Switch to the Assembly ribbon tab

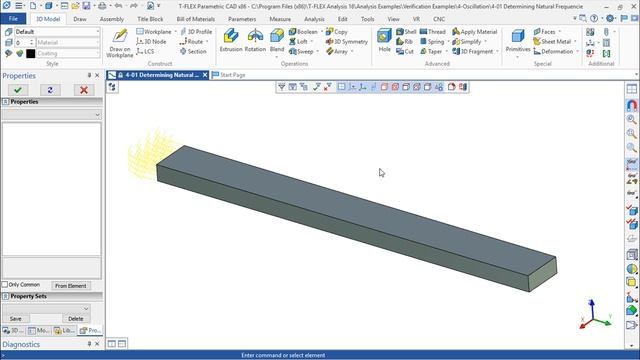click(x=111, y=19)
